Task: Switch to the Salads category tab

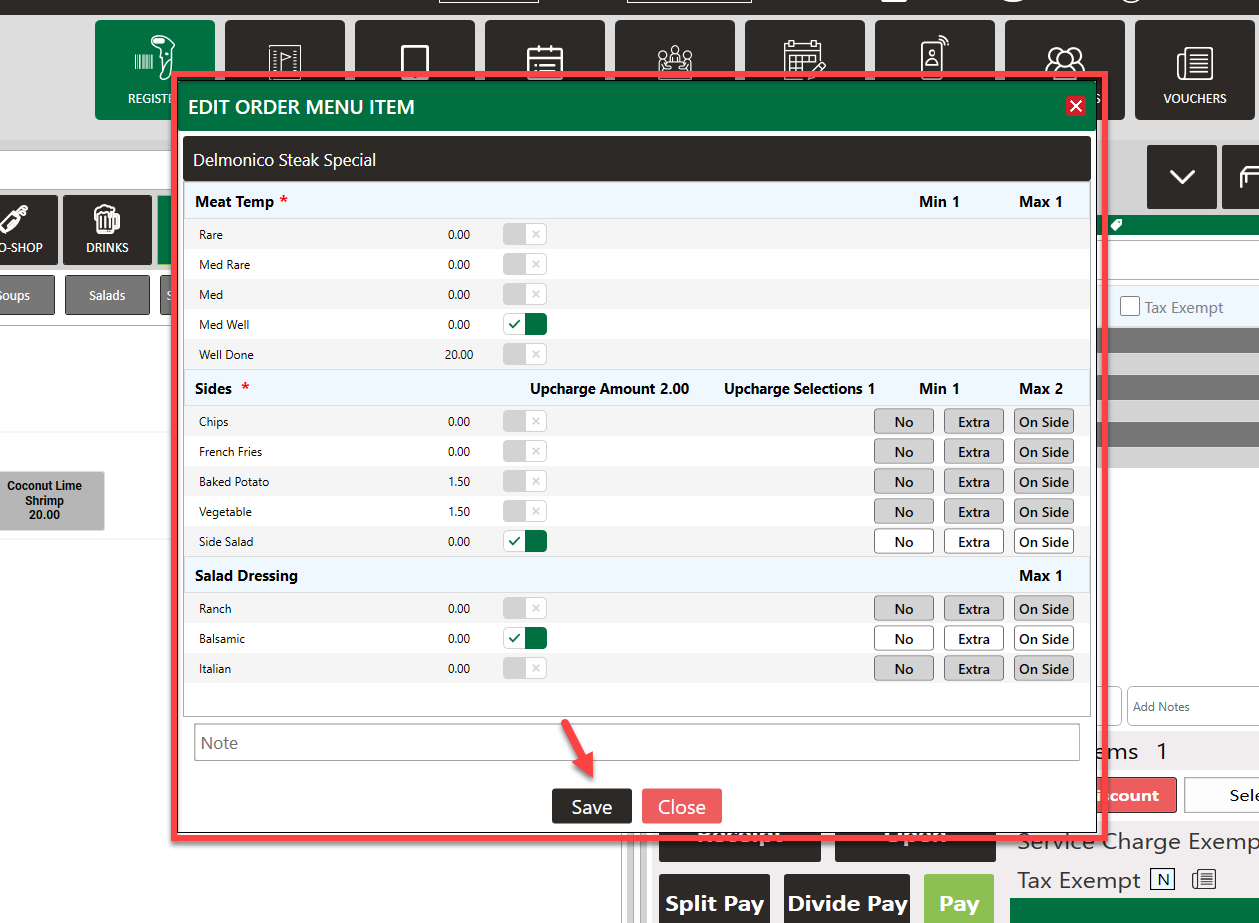Action: coord(107,296)
